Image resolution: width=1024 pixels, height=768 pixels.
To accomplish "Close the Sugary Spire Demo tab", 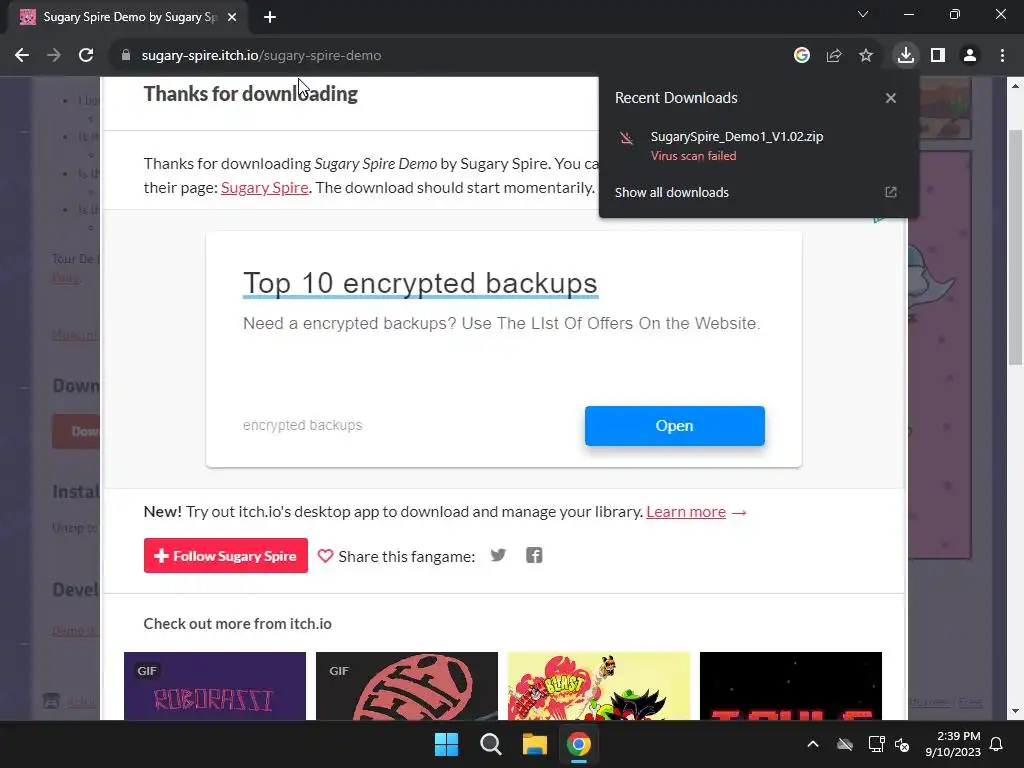I will point(232,17).
